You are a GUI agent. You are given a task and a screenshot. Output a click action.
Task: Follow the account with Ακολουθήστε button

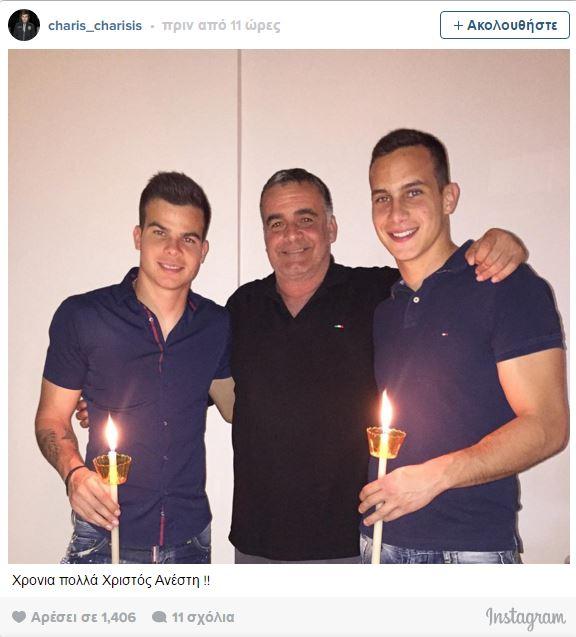505,25
